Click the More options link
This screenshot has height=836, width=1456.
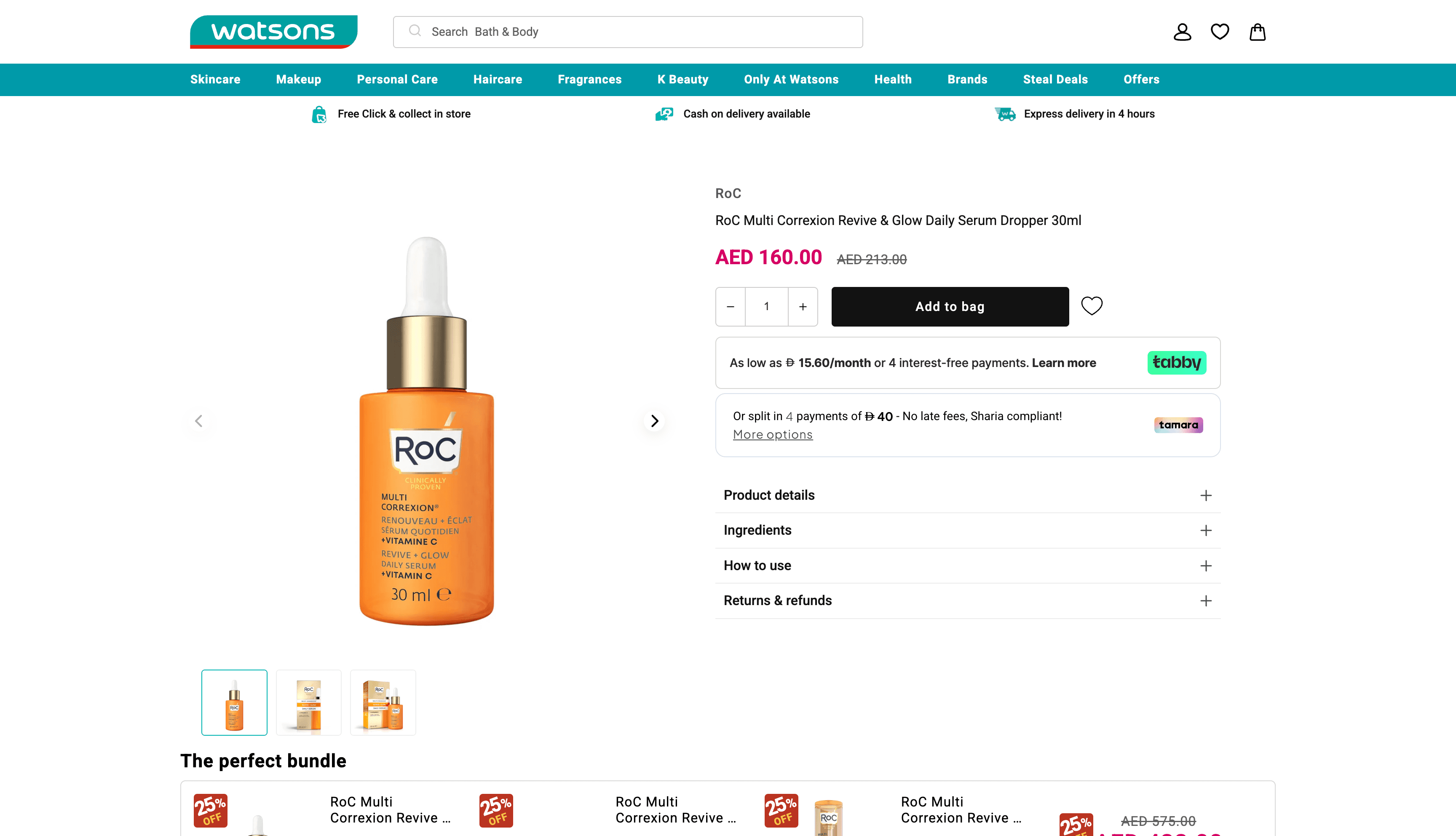pos(773,435)
